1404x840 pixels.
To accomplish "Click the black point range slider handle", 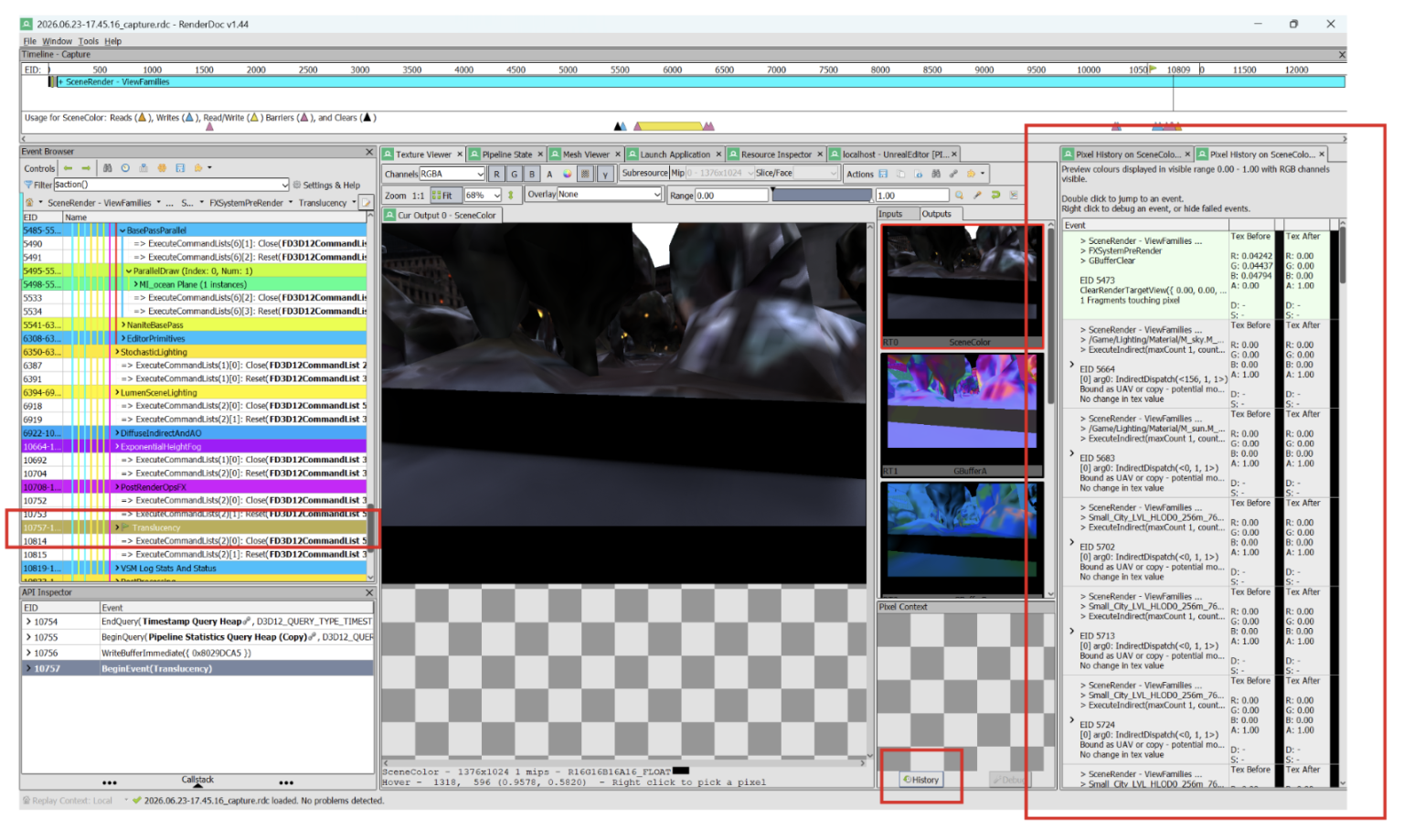I will pyautogui.click(x=773, y=191).
